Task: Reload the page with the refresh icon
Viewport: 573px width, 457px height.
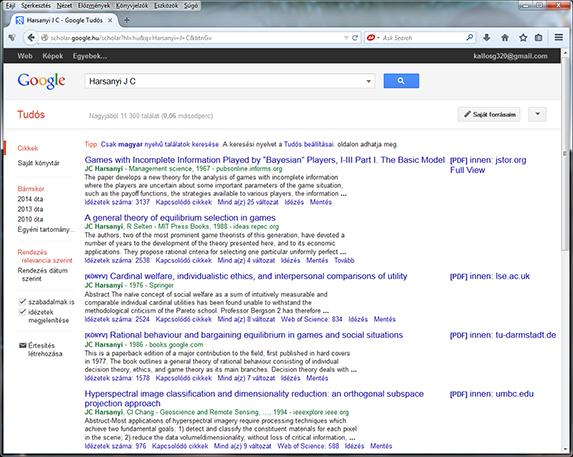Action: pyautogui.click(x=354, y=38)
